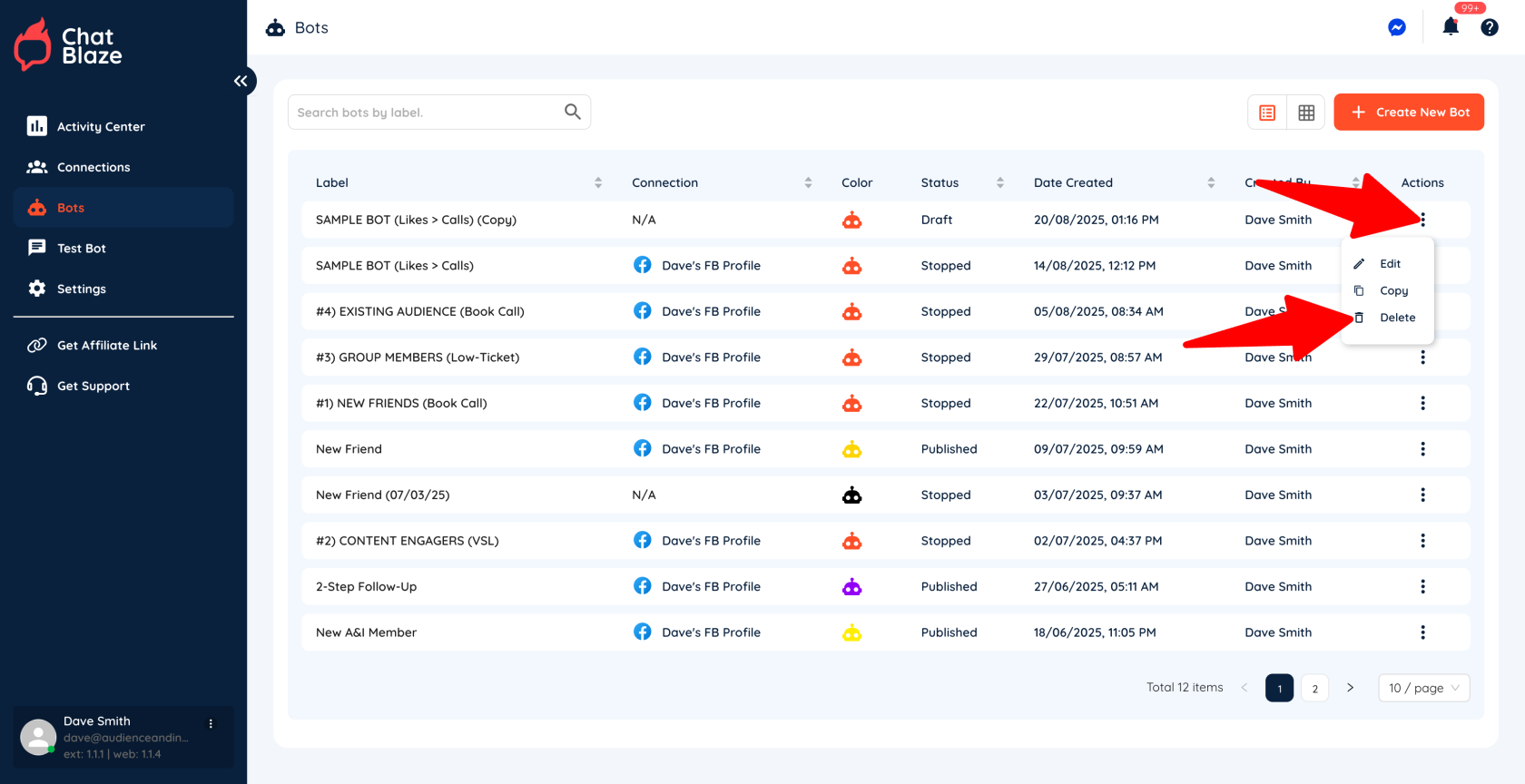Switch to list view layout
The width and height of the screenshot is (1525, 784).
[x=1267, y=113]
